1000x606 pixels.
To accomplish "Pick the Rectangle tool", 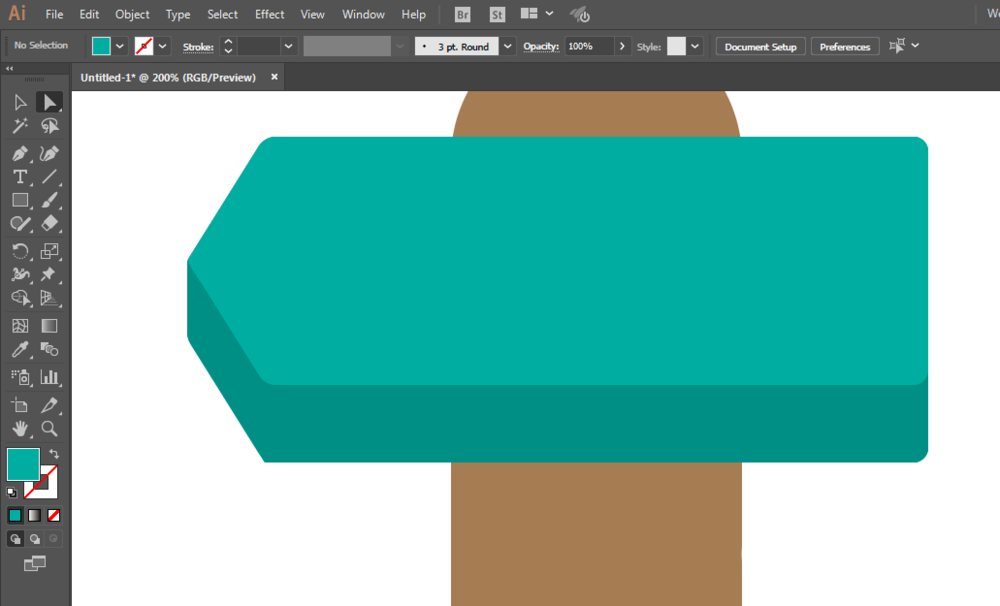I will point(20,200).
